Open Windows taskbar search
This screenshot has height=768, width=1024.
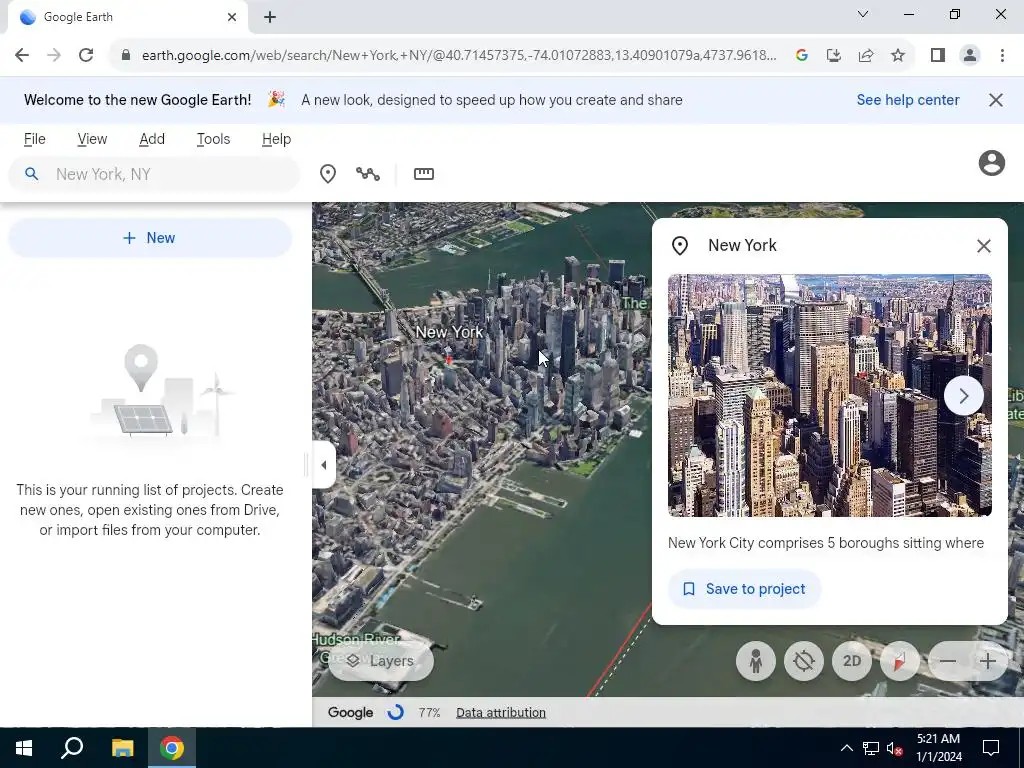(x=72, y=748)
